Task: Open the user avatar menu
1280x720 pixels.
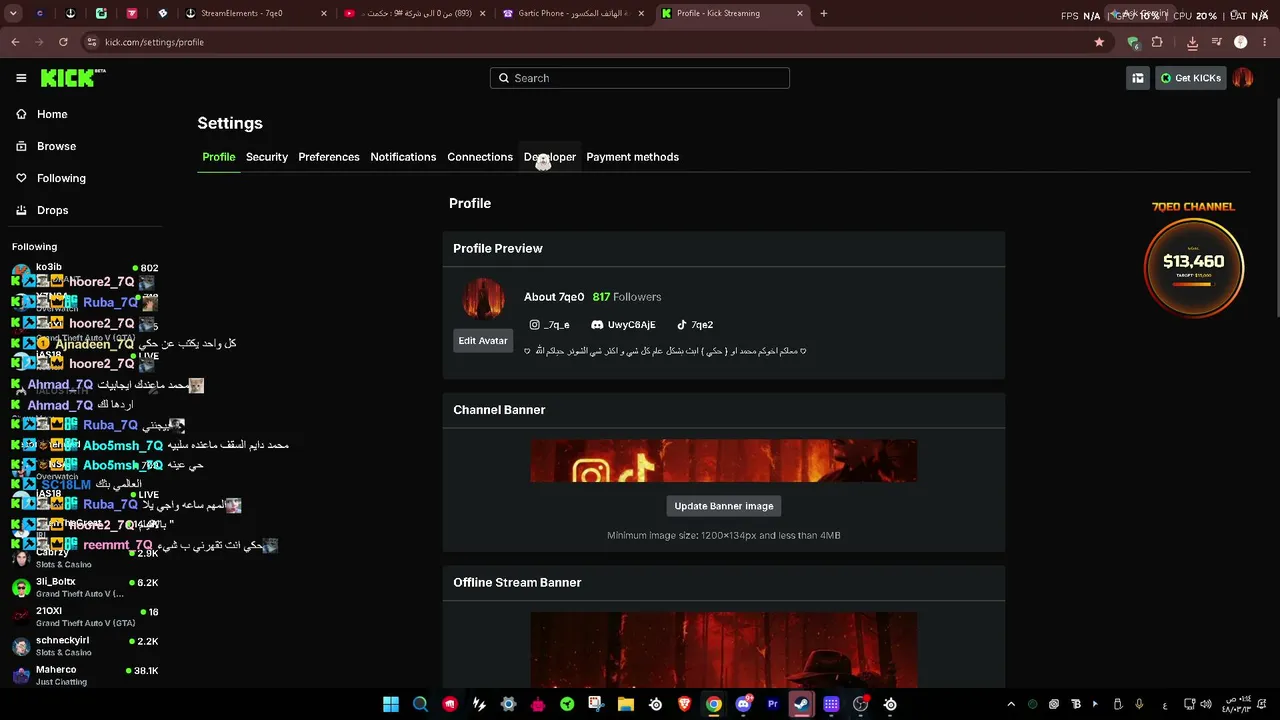Action: 1243,78
